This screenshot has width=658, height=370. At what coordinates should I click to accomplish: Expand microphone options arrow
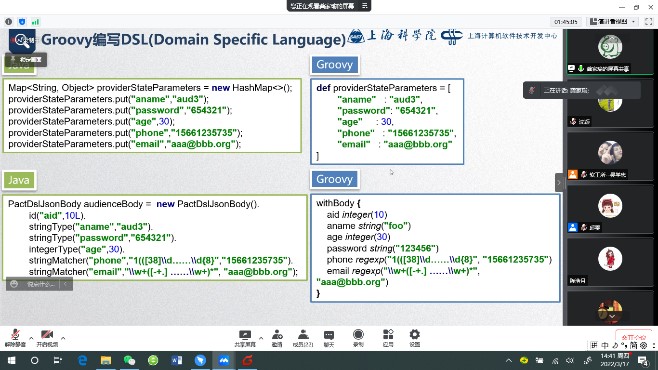pyautogui.click(x=31, y=338)
